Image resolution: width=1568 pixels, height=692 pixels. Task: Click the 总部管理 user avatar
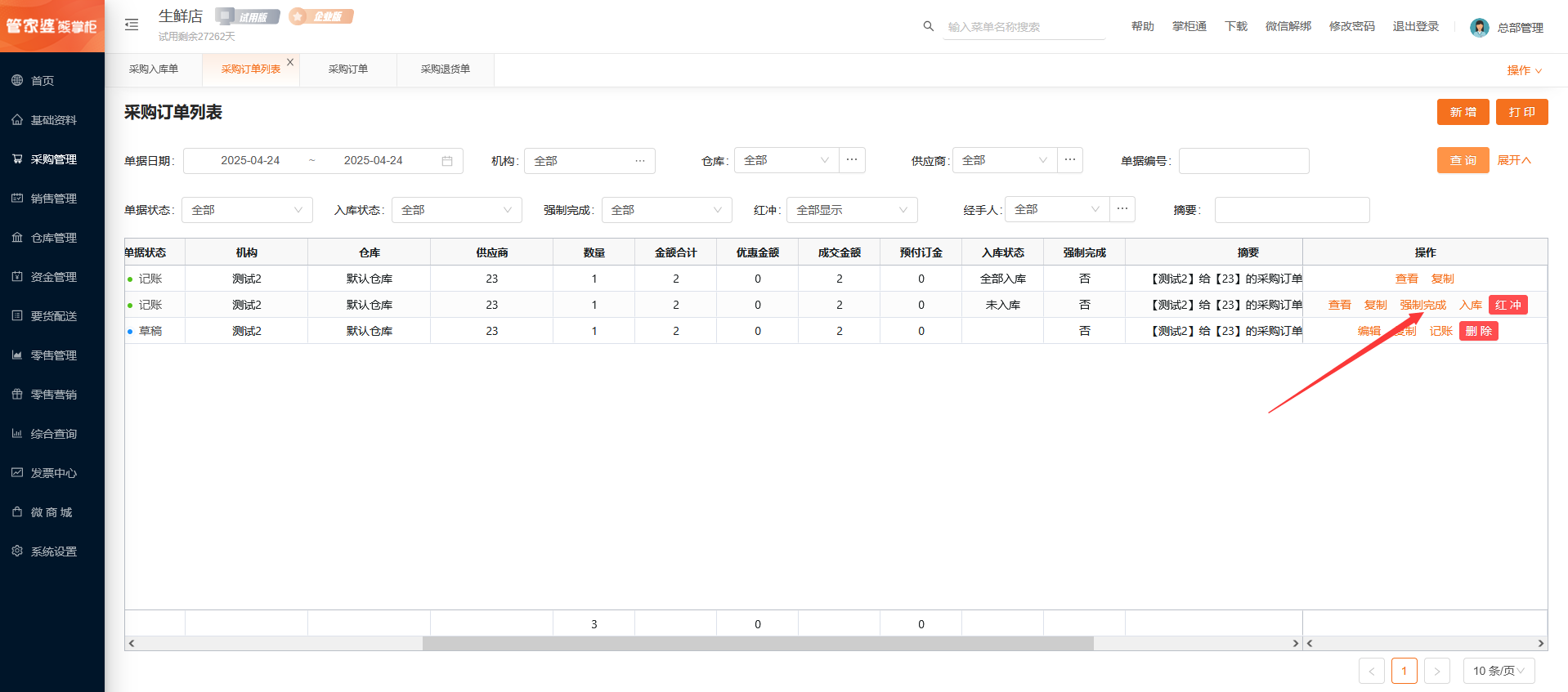(x=1479, y=28)
